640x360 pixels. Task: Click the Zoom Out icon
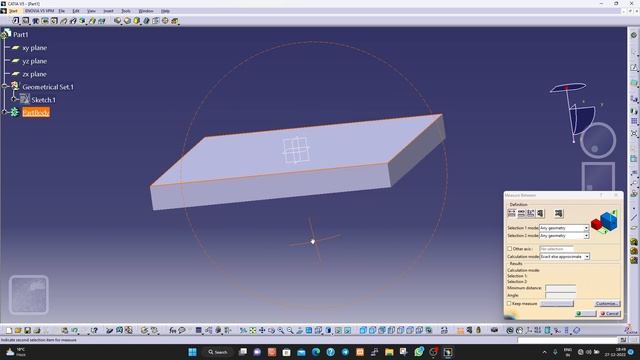coord(290,330)
